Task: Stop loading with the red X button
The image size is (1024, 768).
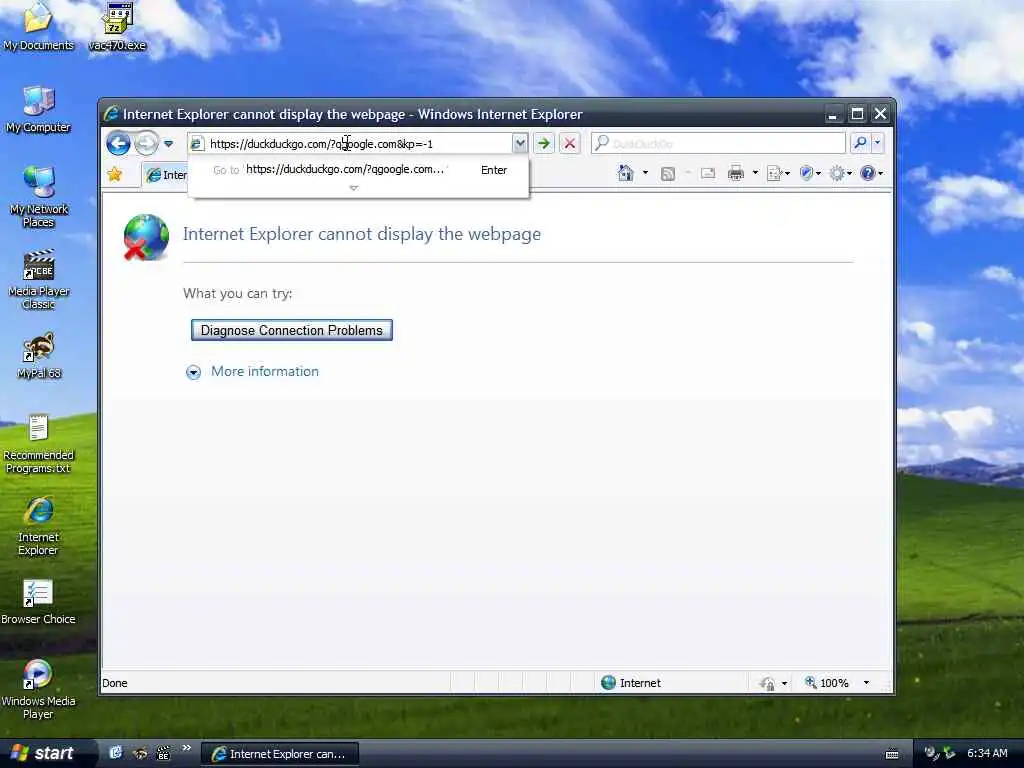Action: tap(569, 144)
